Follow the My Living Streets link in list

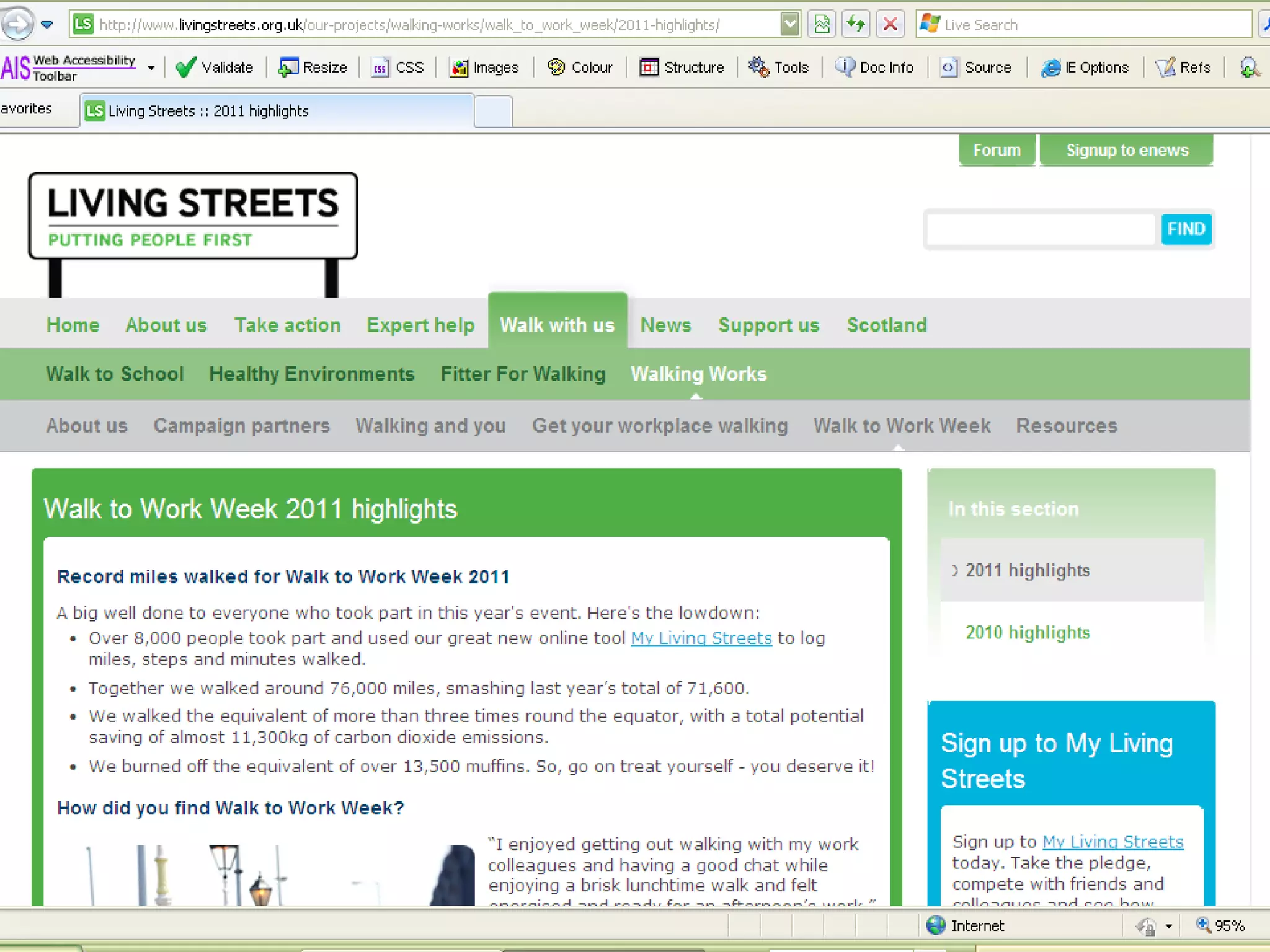(x=701, y=638)
